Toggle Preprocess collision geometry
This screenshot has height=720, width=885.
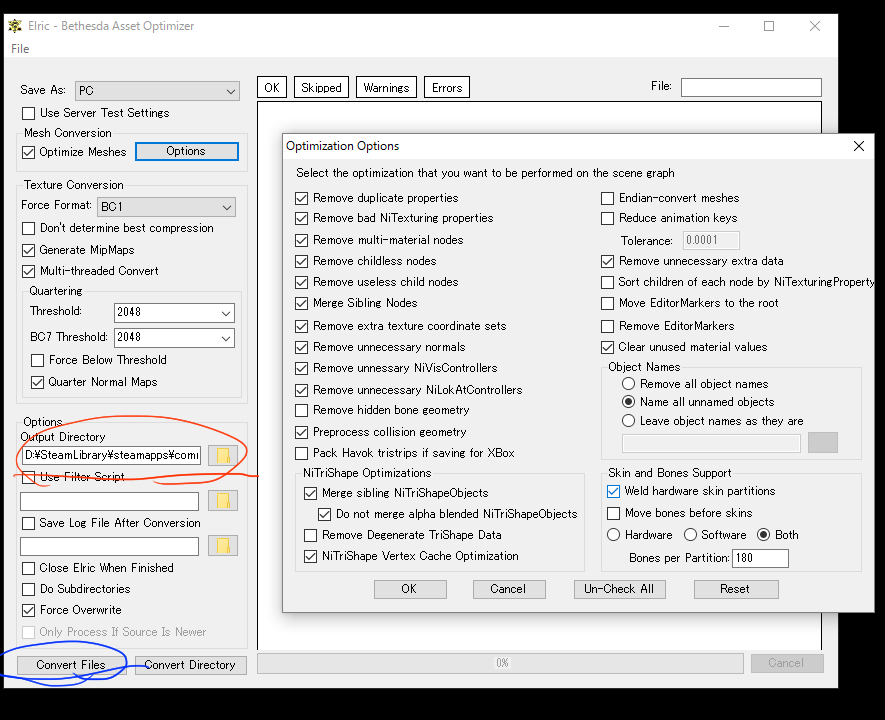pos(302,432)
